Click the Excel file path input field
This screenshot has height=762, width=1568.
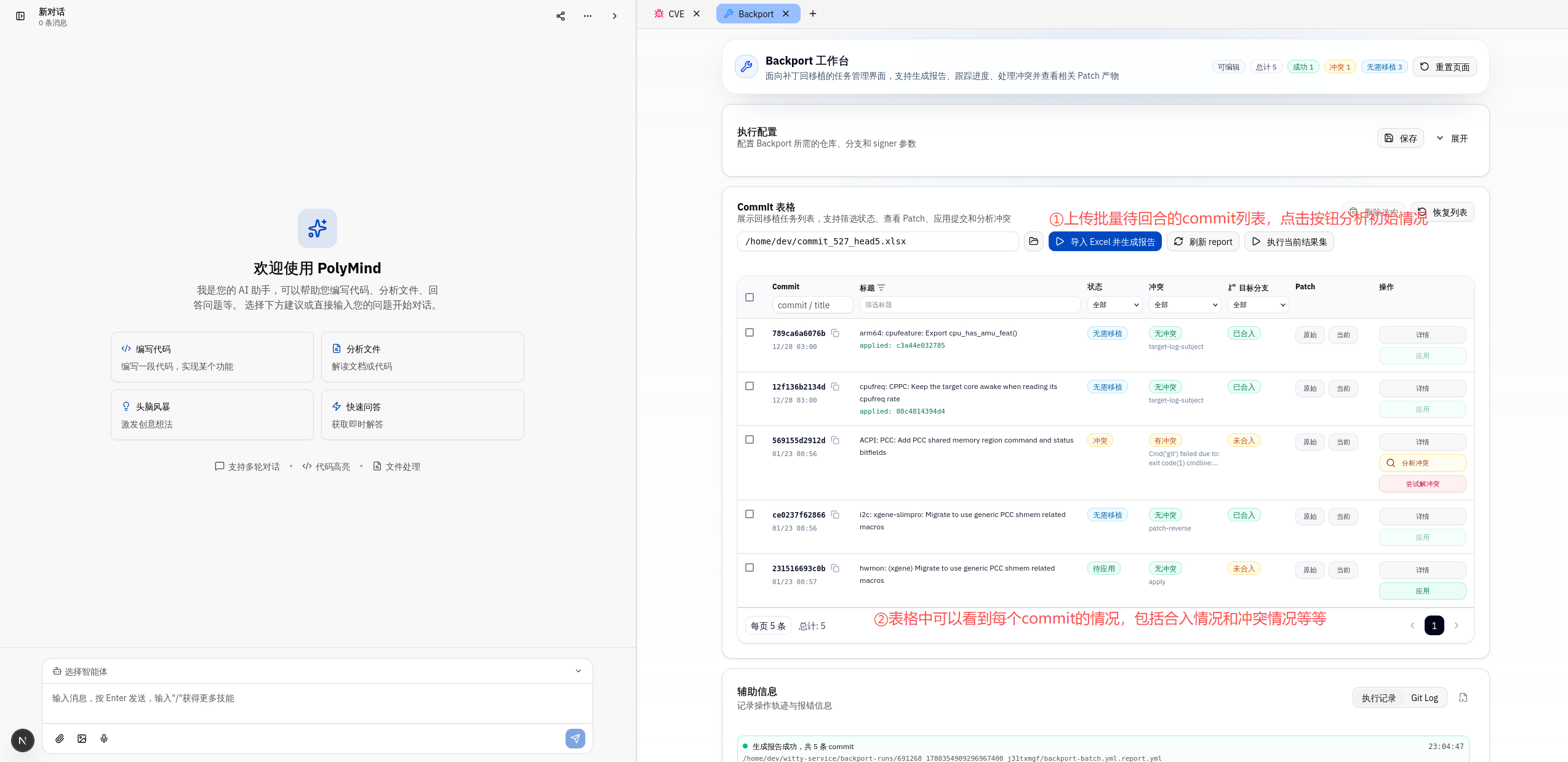point(878,241)
